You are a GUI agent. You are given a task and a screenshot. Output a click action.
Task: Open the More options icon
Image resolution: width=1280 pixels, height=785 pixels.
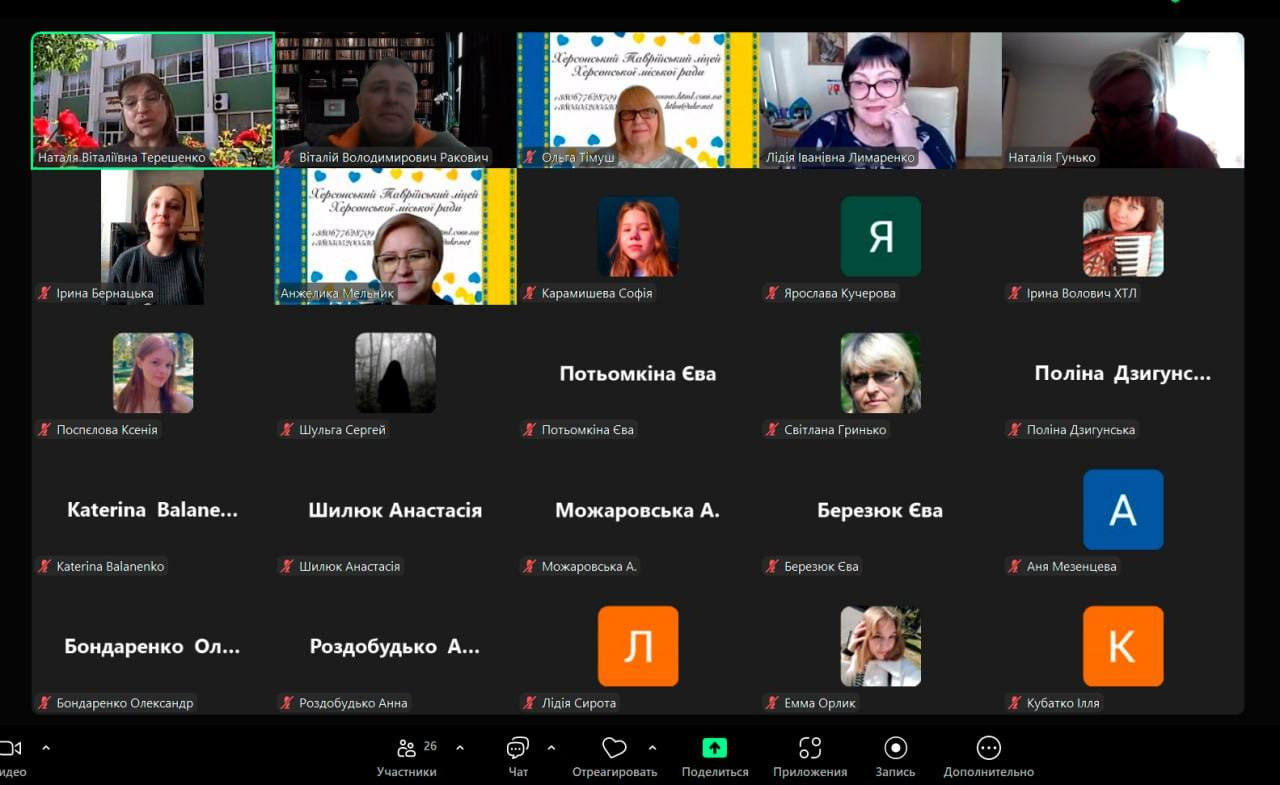[x=988, y=748]
